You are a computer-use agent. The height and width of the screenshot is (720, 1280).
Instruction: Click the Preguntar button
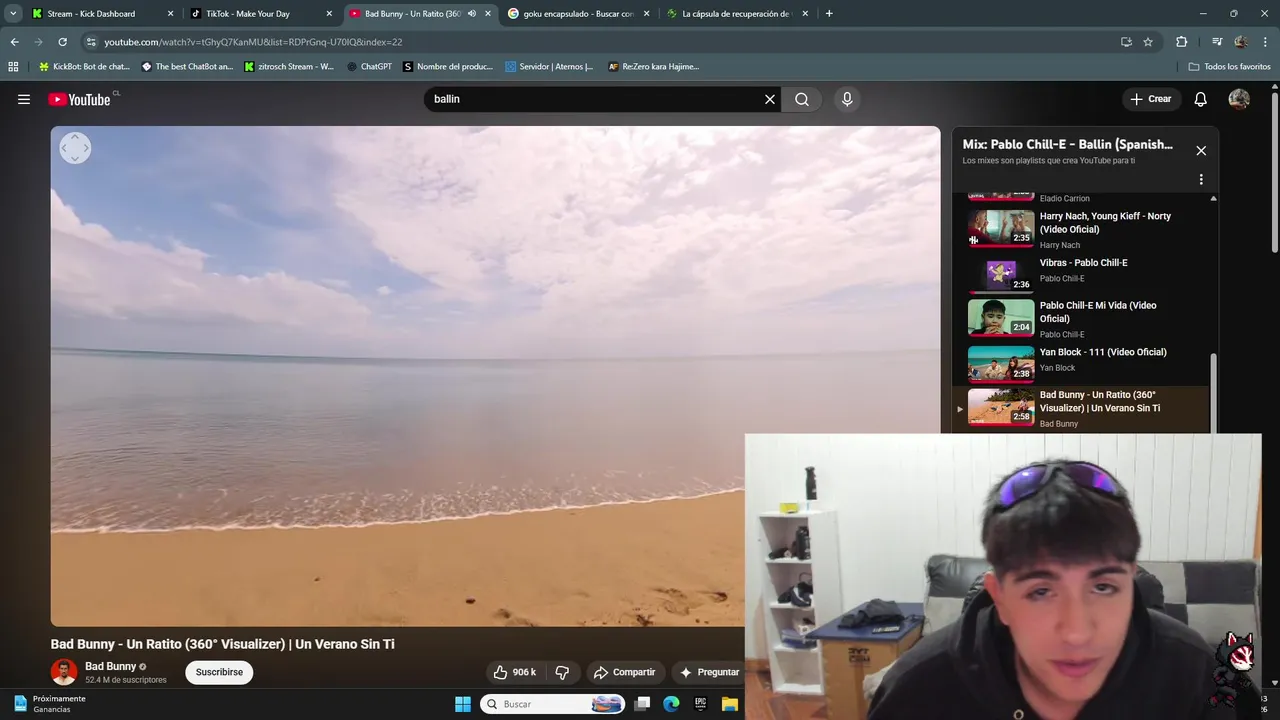coord(708,672)
